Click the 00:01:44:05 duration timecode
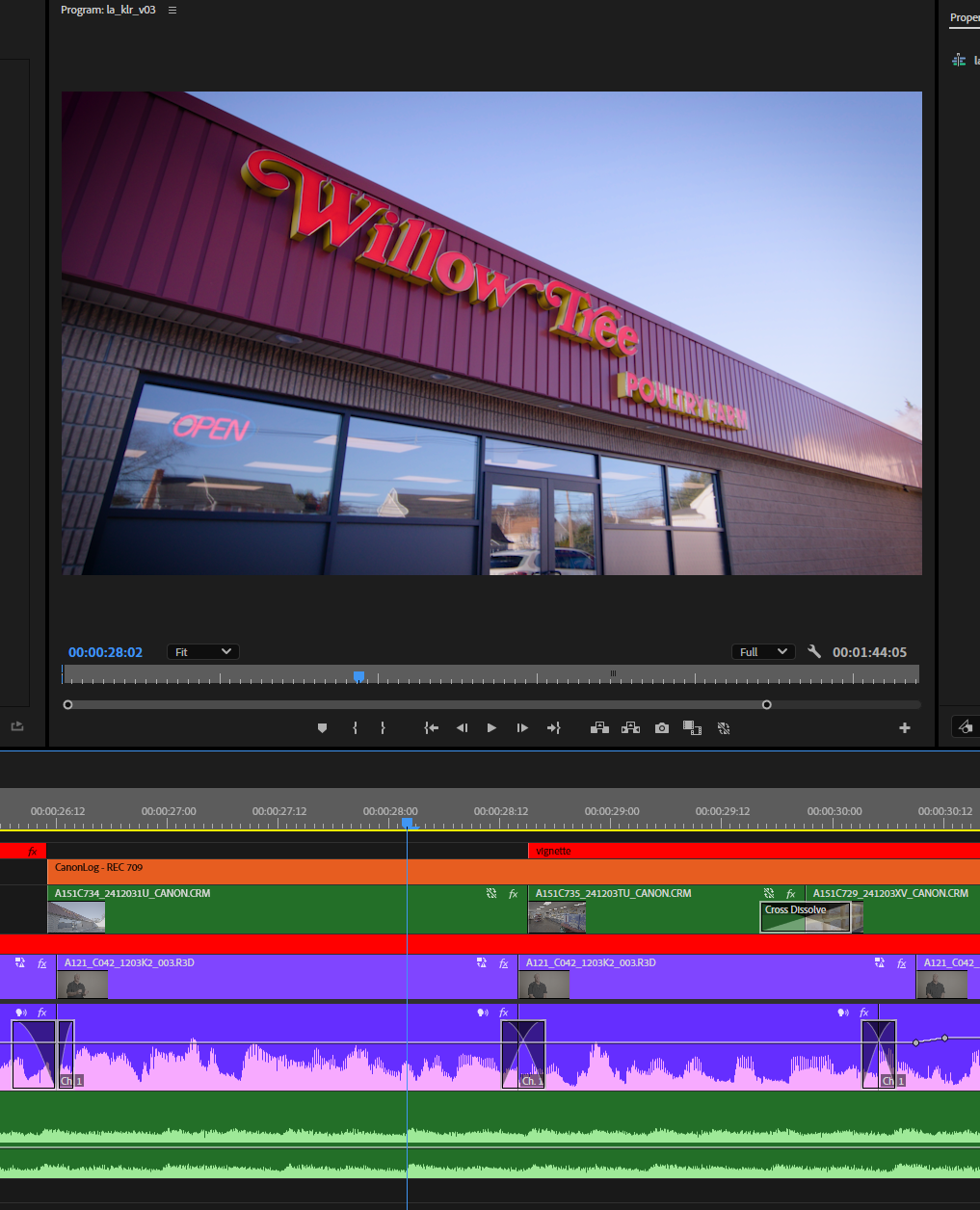This screenshot has width=980, height=1210. (x=869, y=652)
